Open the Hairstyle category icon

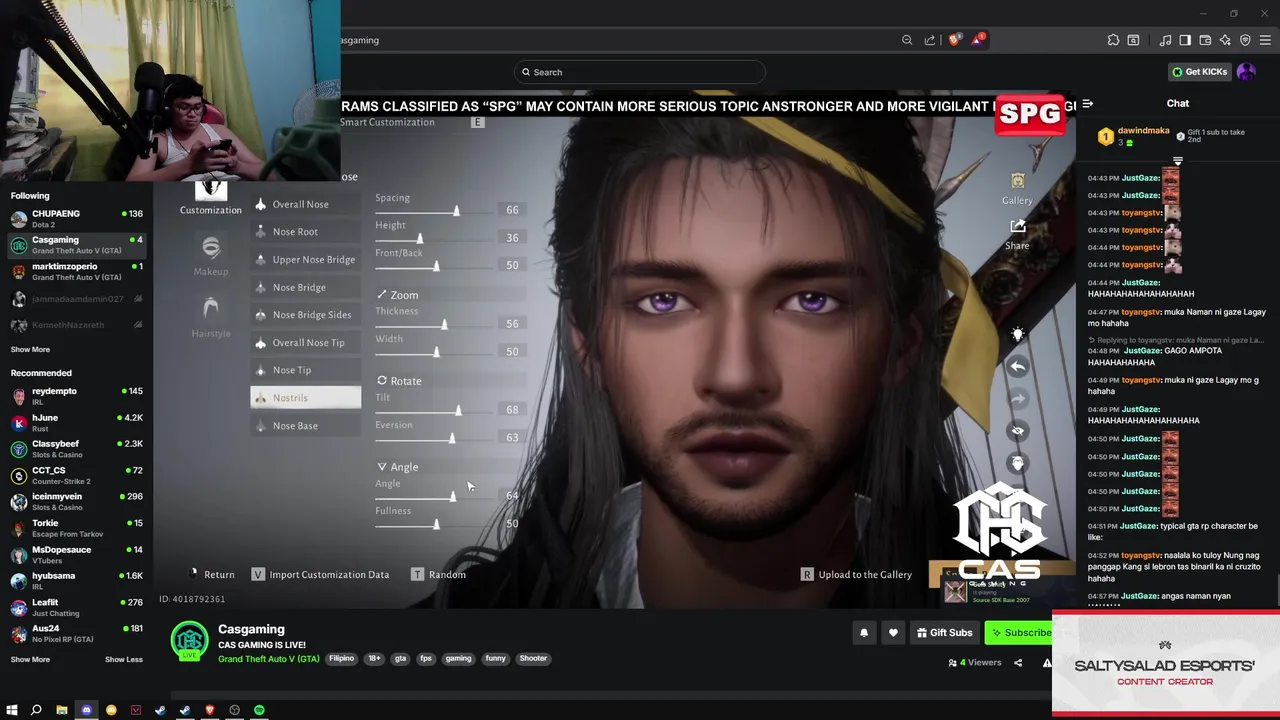click(x=211, y=309)
